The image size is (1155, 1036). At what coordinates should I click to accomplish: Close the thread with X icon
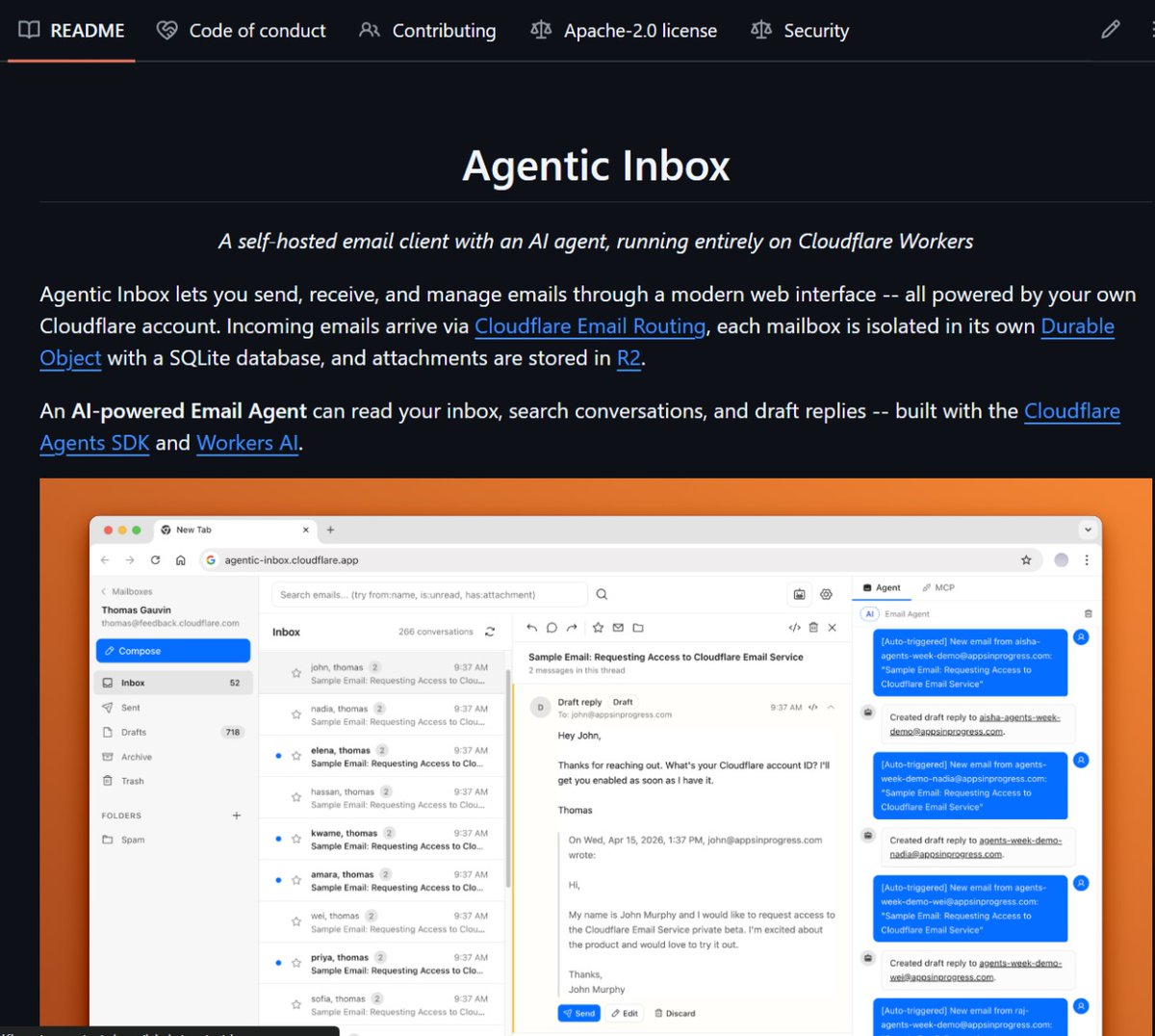833,628
